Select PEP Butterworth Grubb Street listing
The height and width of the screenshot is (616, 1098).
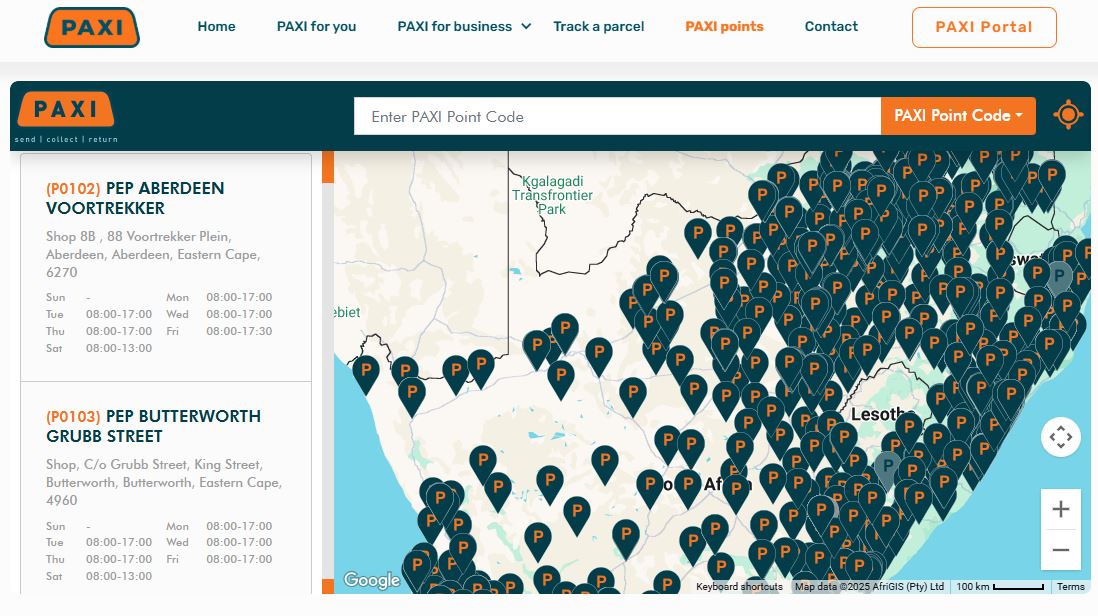coord(153,426)
